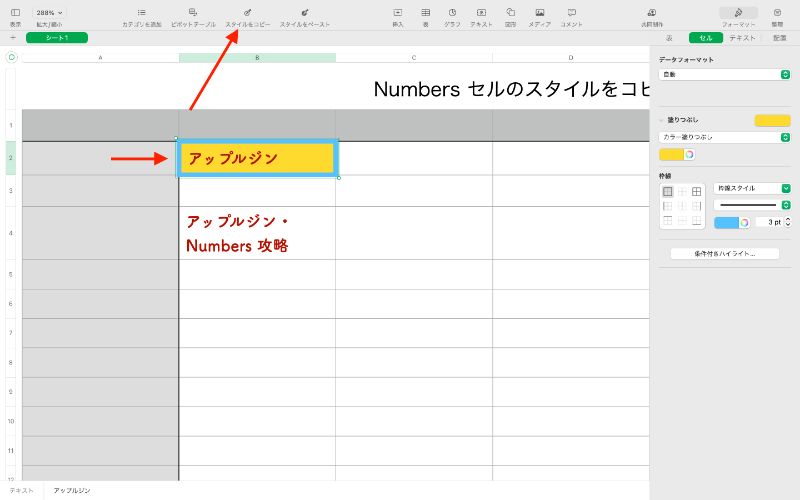The image size is (800, 500).
Task: Click the blue border color well
Action: (x=727, y=222)
